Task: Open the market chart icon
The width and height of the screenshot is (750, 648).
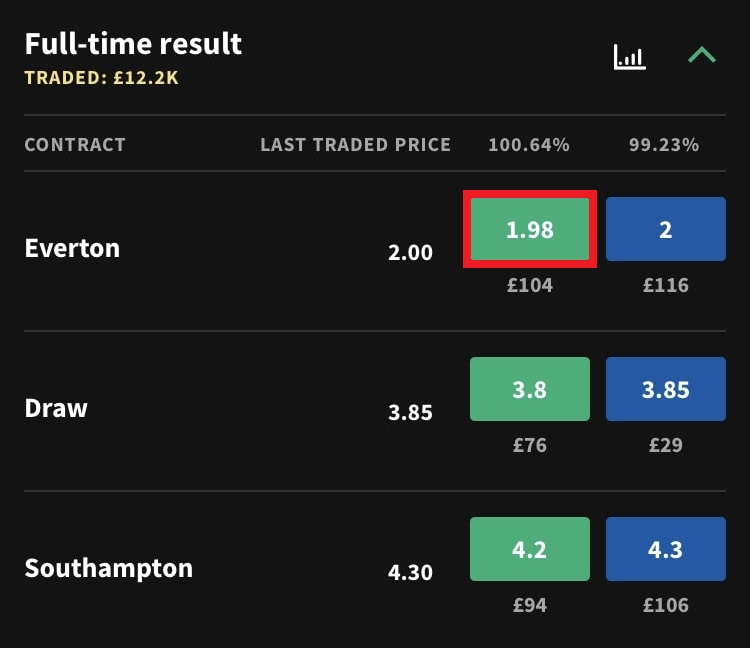Action: 630,57
